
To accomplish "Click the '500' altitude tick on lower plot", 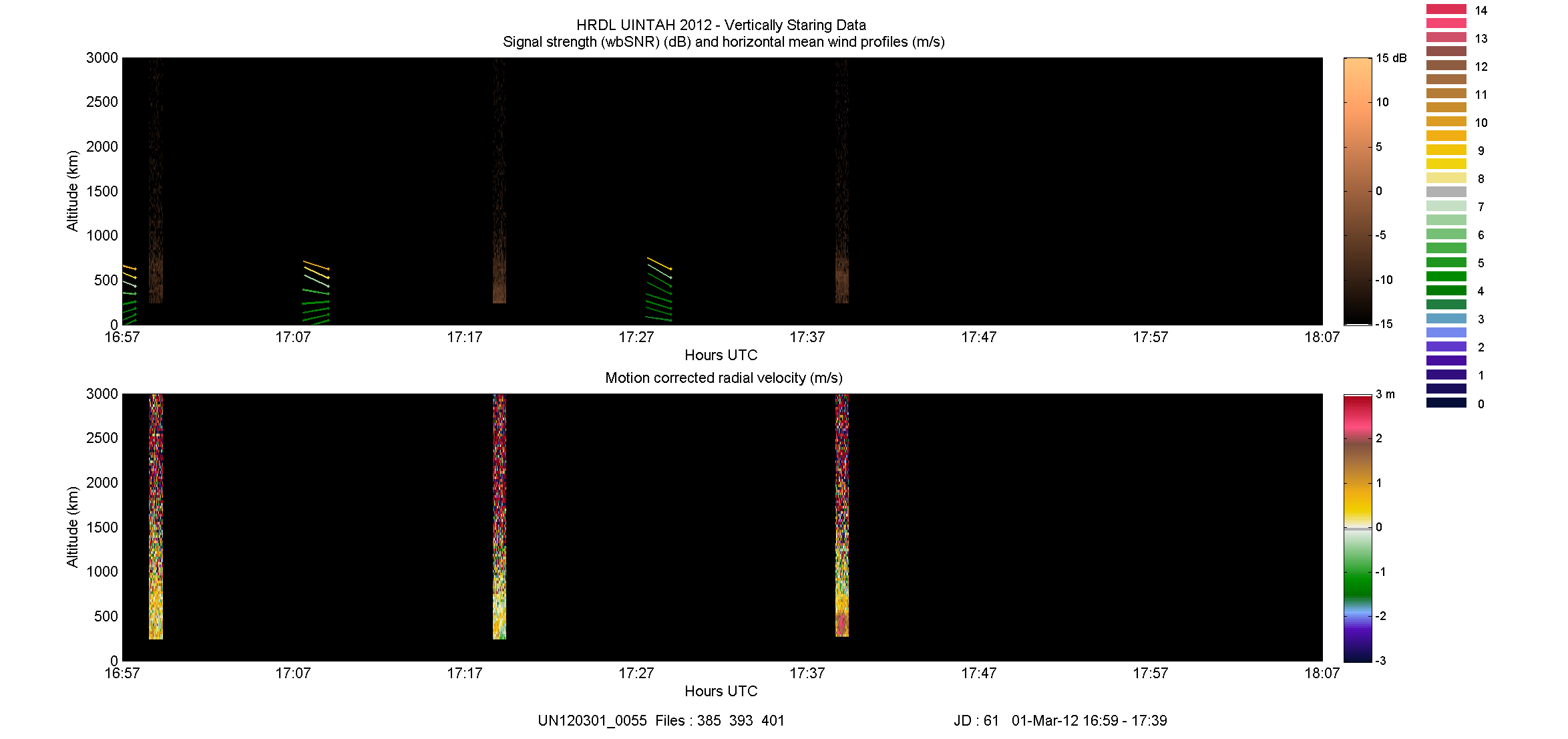I will (x=106, y=617).
